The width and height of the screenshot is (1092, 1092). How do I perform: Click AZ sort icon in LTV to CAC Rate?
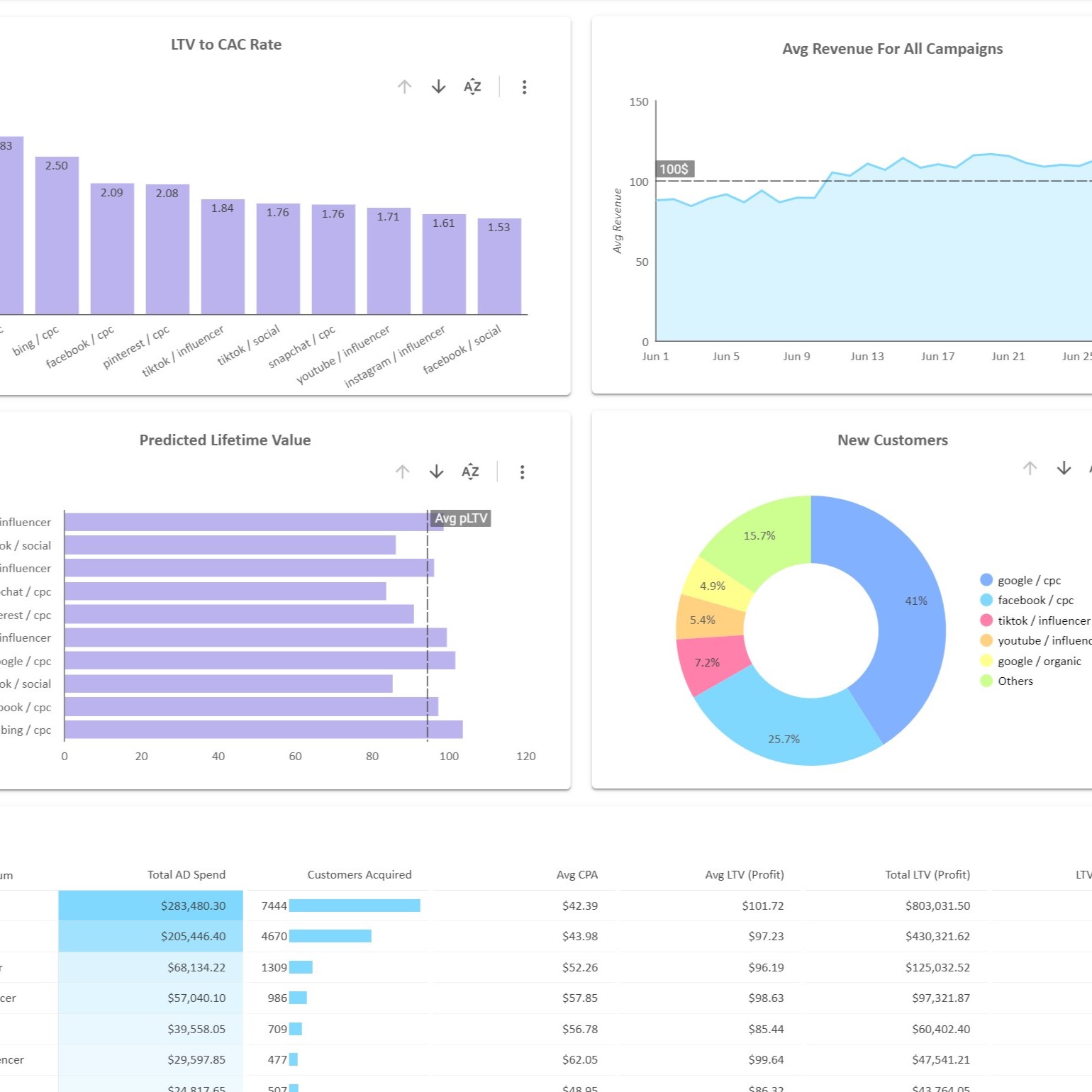[x=472, y=87]
